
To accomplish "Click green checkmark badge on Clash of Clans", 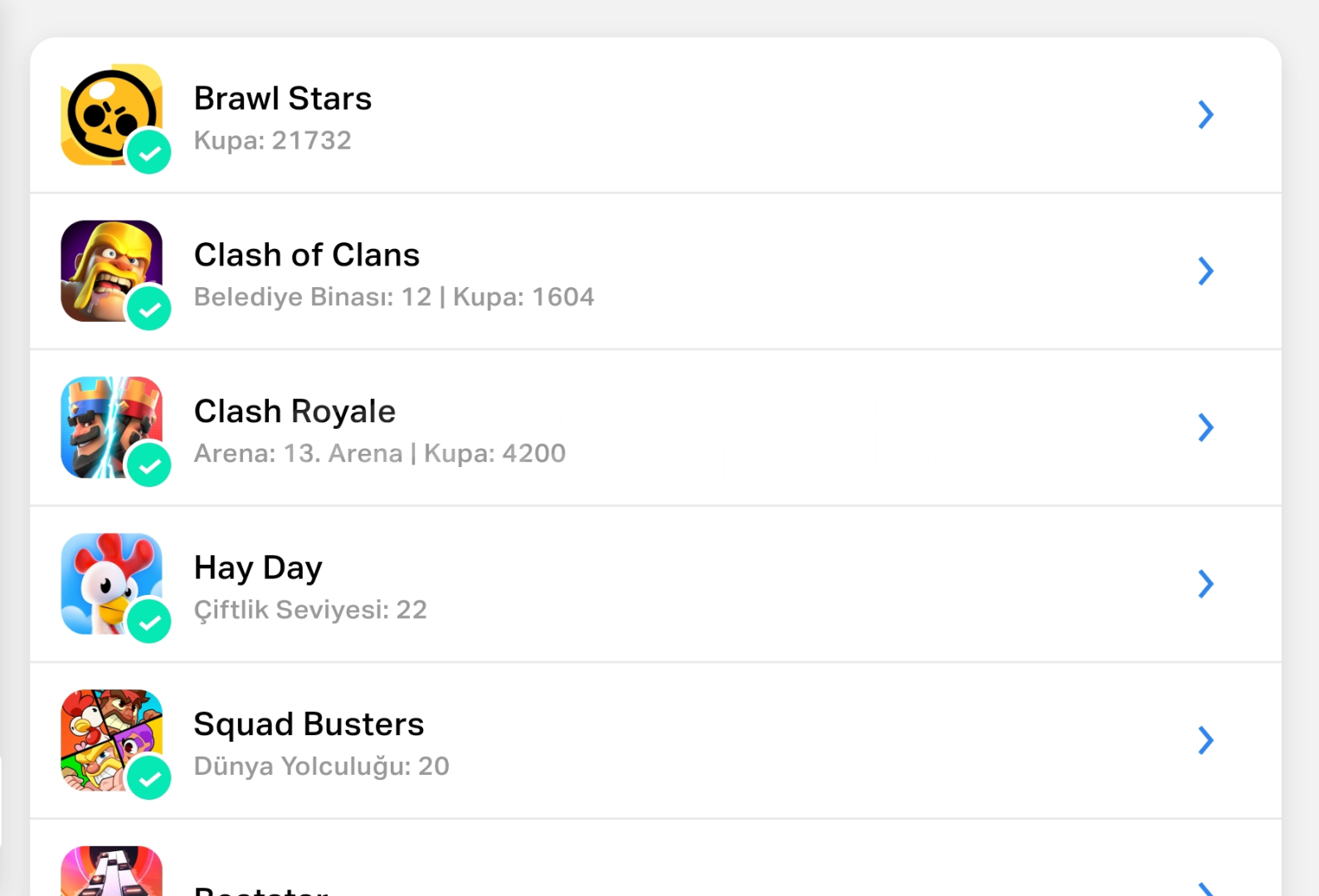I will coord(149,309).
